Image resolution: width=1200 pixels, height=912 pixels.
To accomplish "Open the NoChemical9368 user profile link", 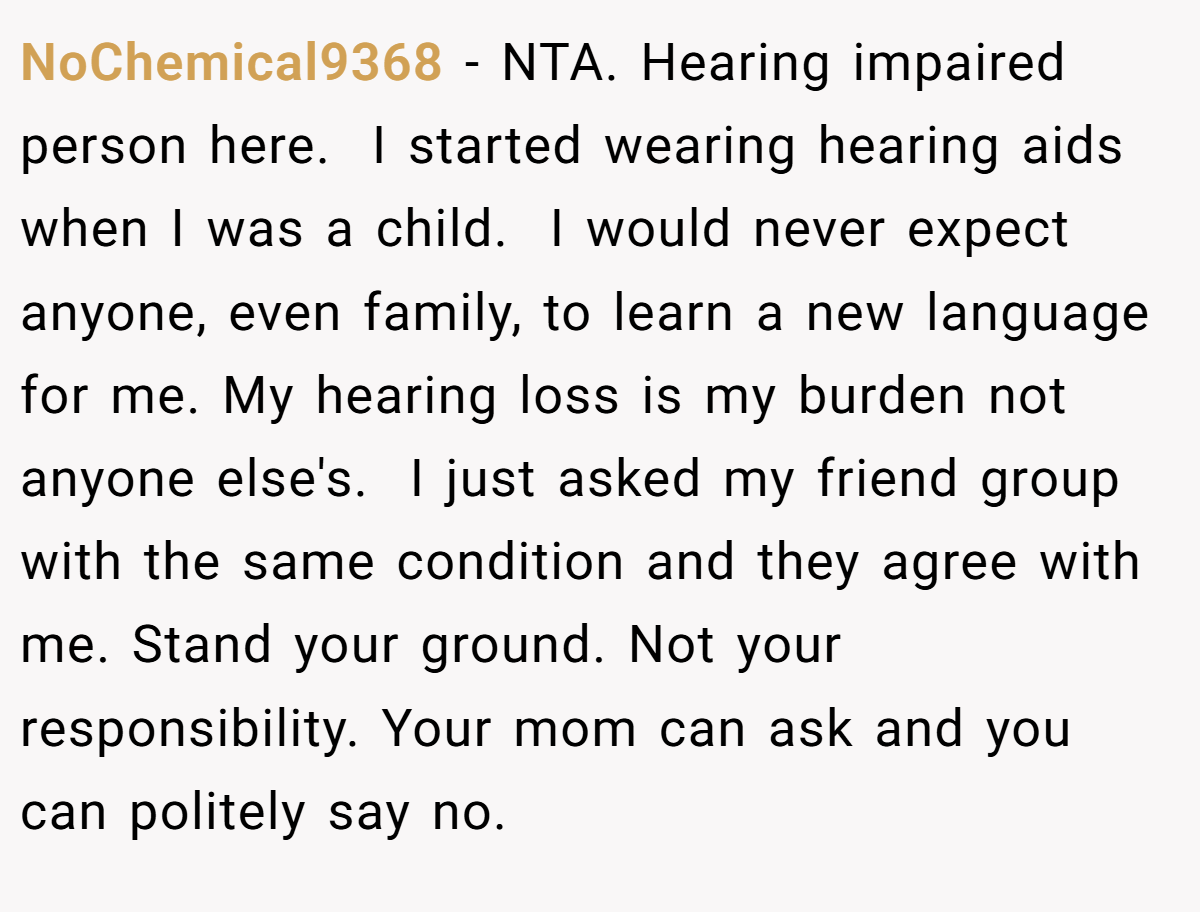I will 231,63.
